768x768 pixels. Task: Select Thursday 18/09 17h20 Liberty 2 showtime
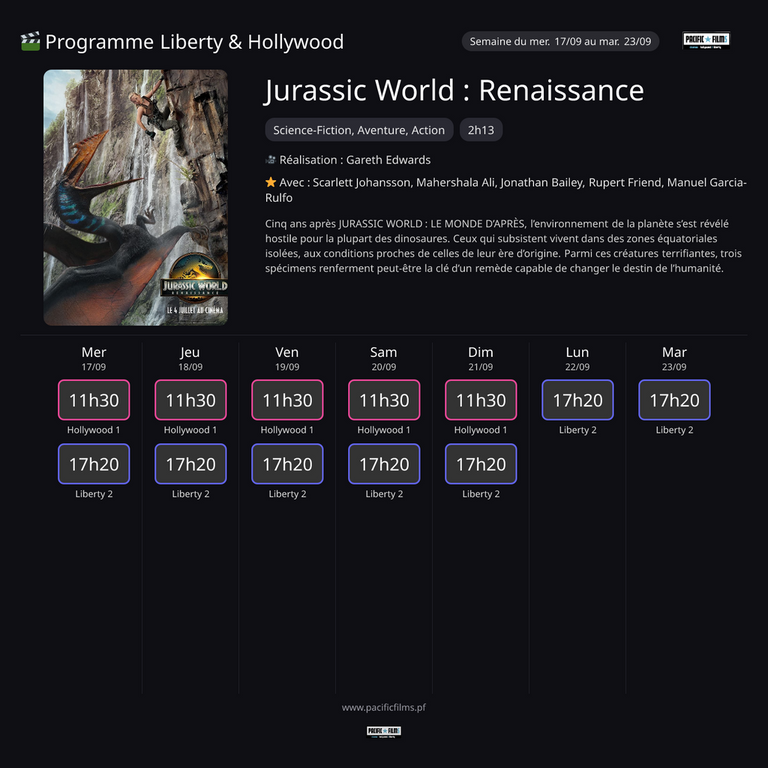click(x=191, y=464)
